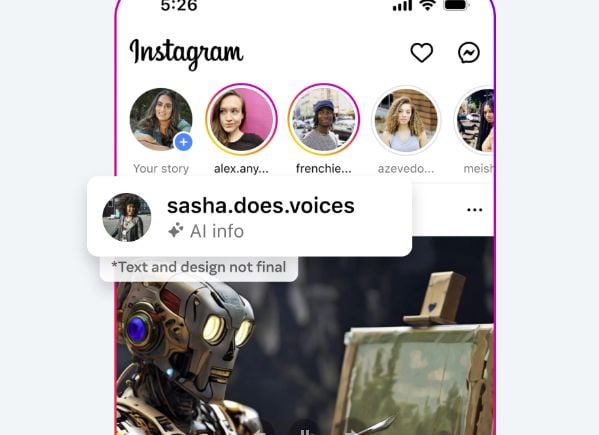Click the sasha.does.voices username

tap(261, 205)
